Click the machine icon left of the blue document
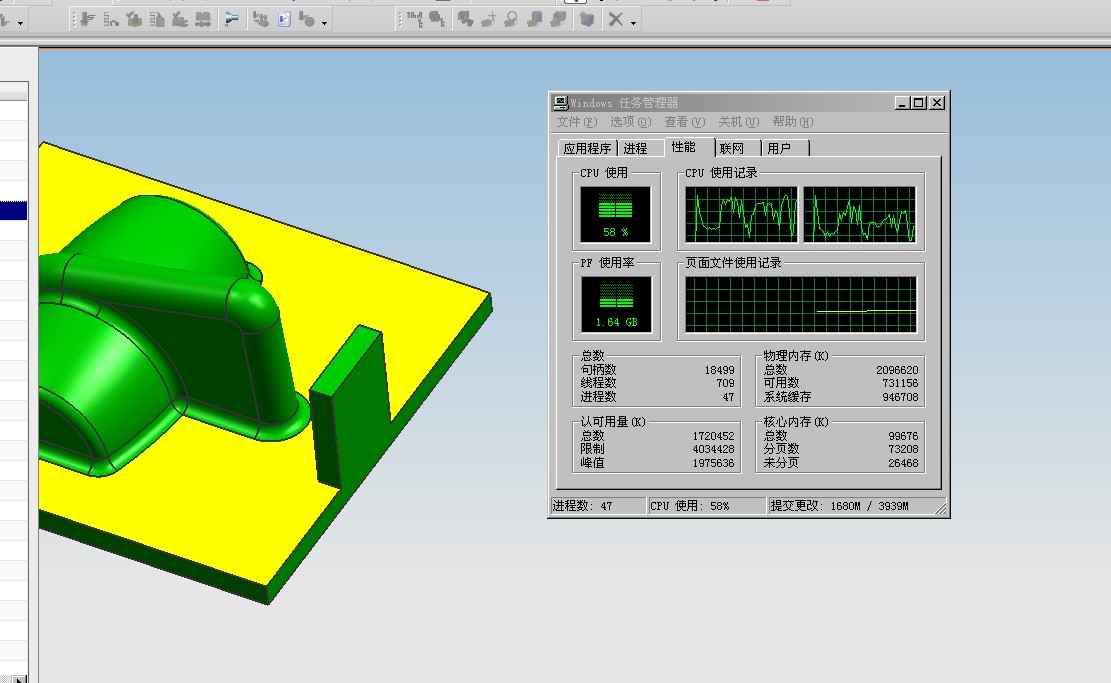 (x=261, y=20)
